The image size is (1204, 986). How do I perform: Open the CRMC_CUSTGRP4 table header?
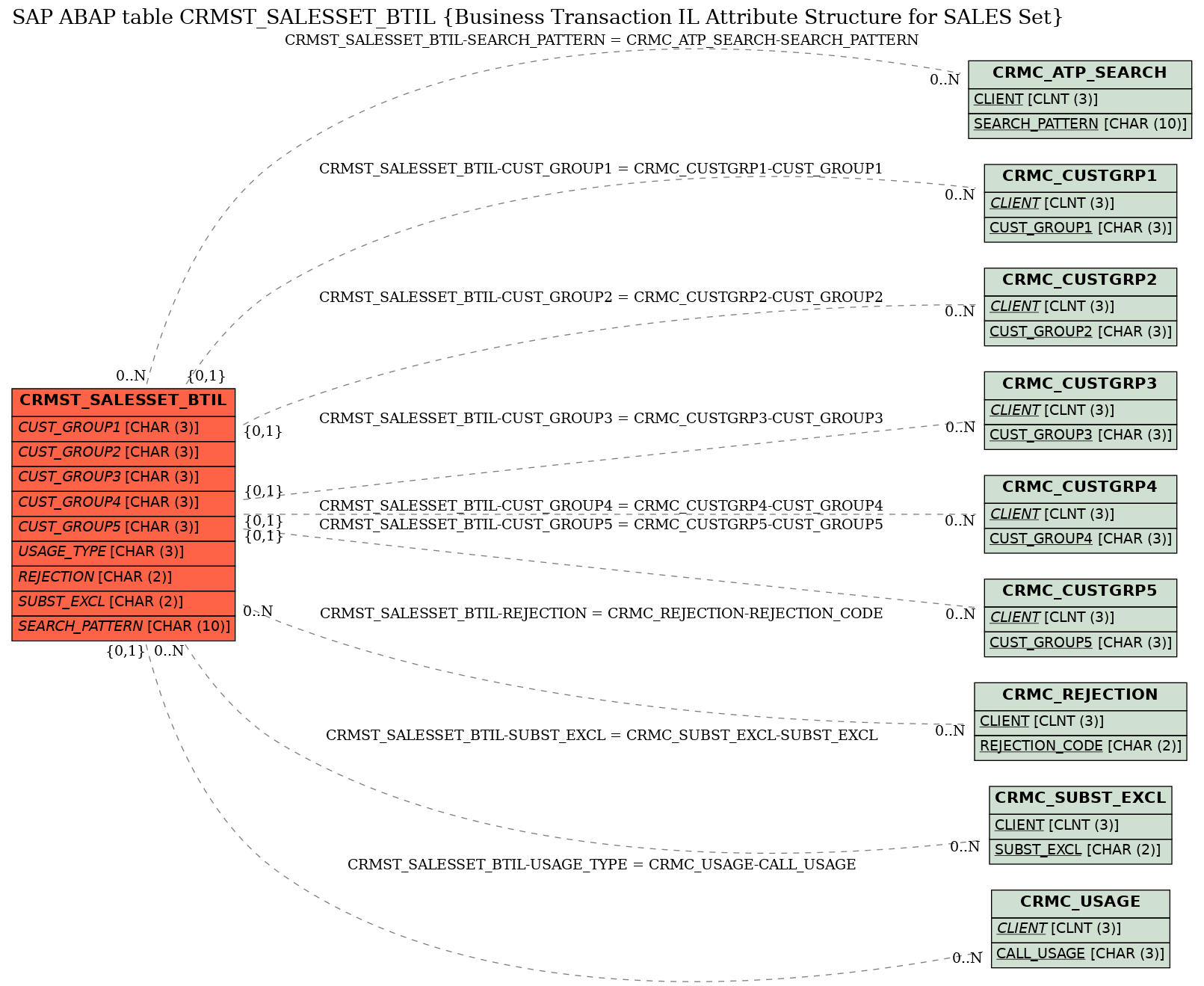coord(1080,488)
